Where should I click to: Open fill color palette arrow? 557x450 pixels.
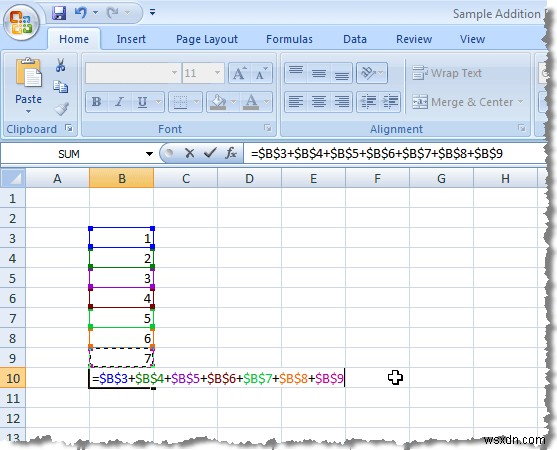coord(233,102)
